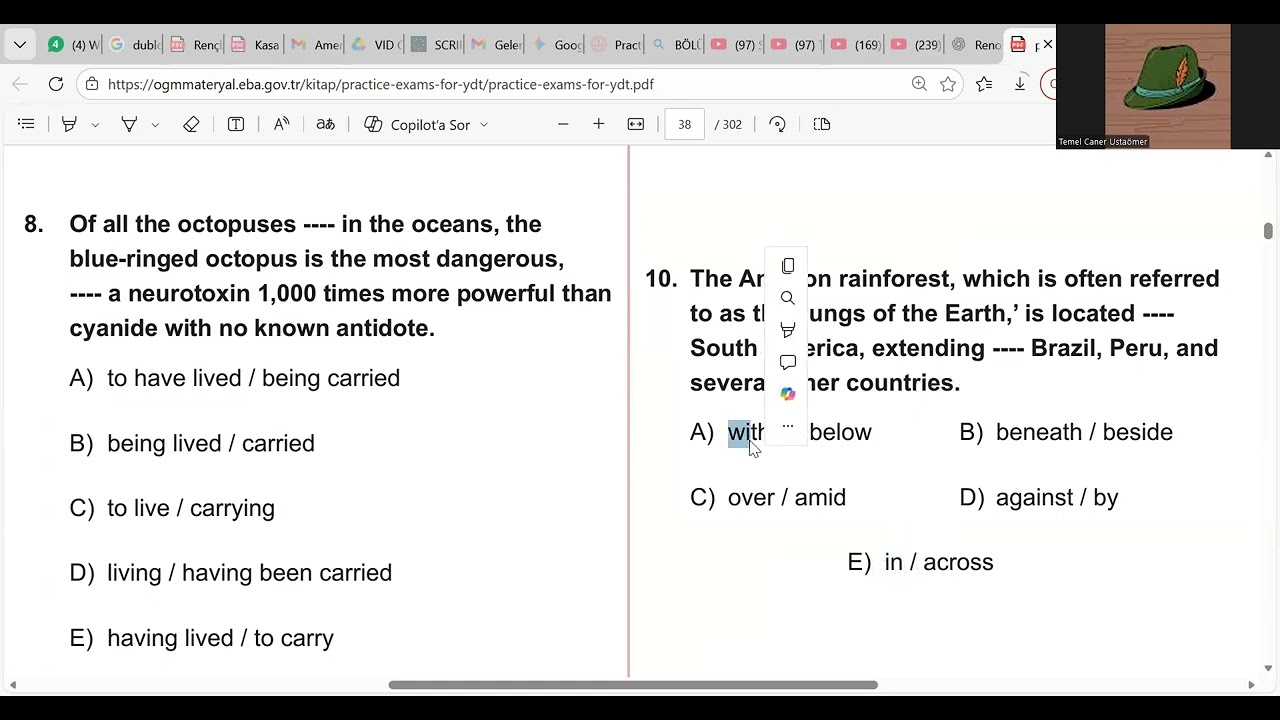Close the active PDF tab
The width and height of the screenshot is (1280, 720).
click(1047, 45)
